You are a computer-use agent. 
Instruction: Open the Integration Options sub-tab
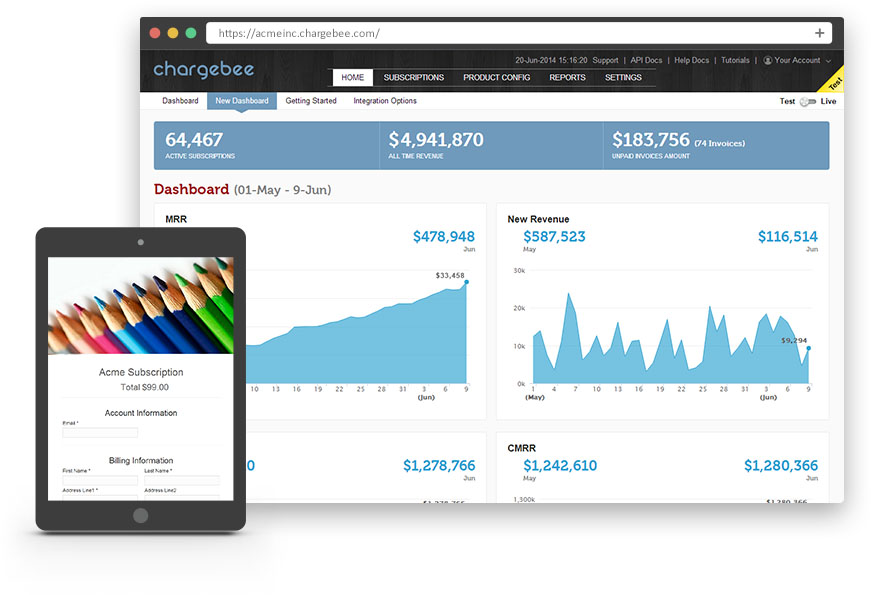(x=385, y=101)
